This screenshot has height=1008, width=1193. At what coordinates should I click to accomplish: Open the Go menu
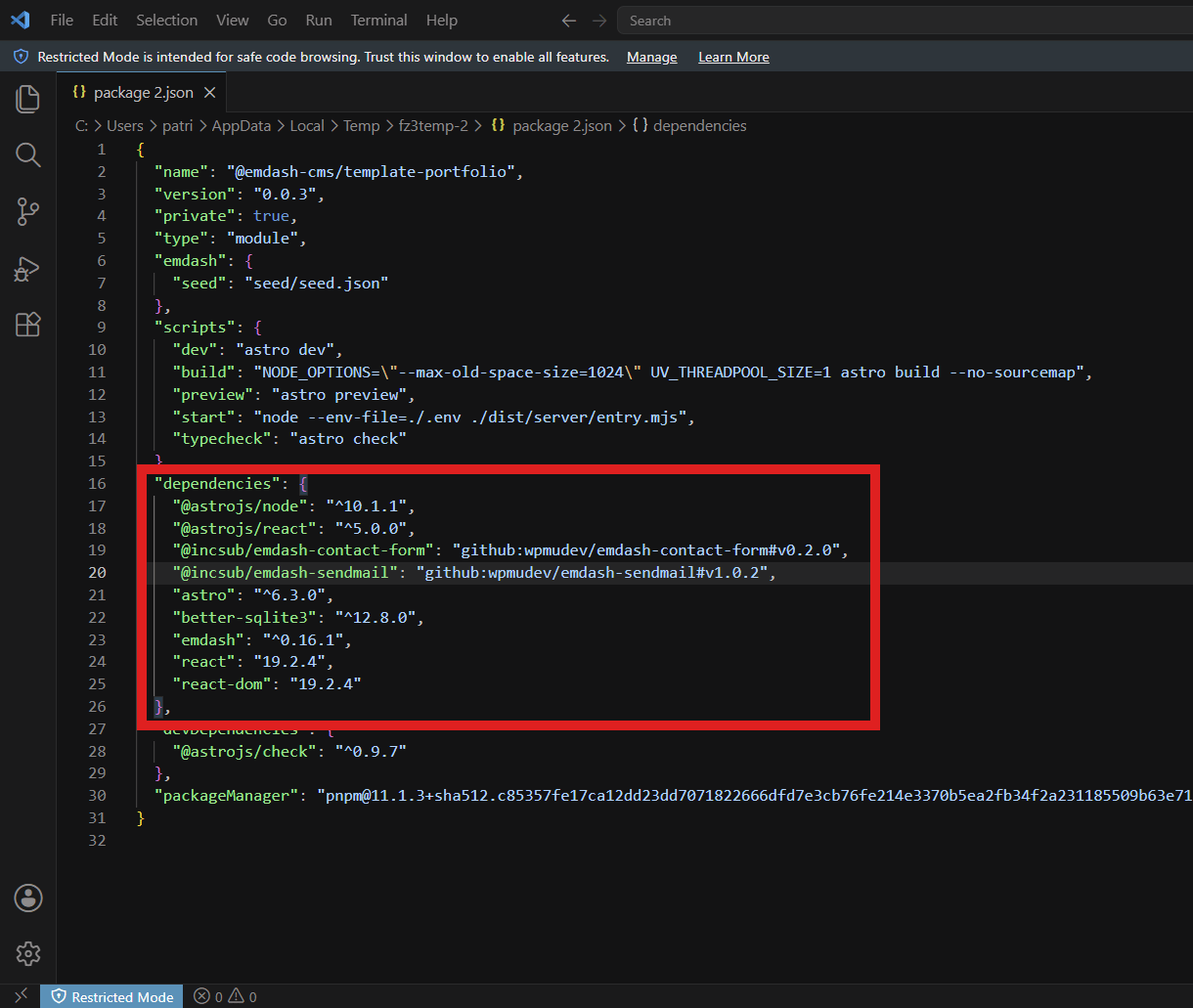coord(277,21)
